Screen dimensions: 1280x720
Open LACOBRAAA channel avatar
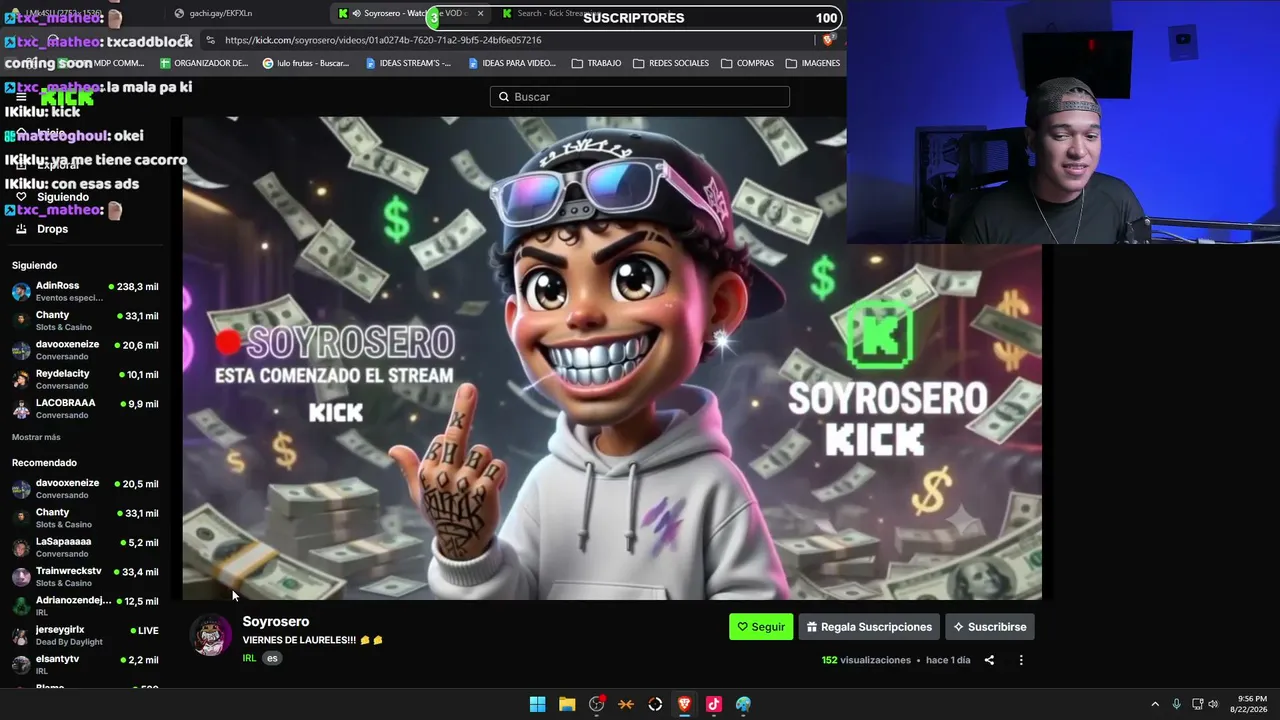coord(21,409)
